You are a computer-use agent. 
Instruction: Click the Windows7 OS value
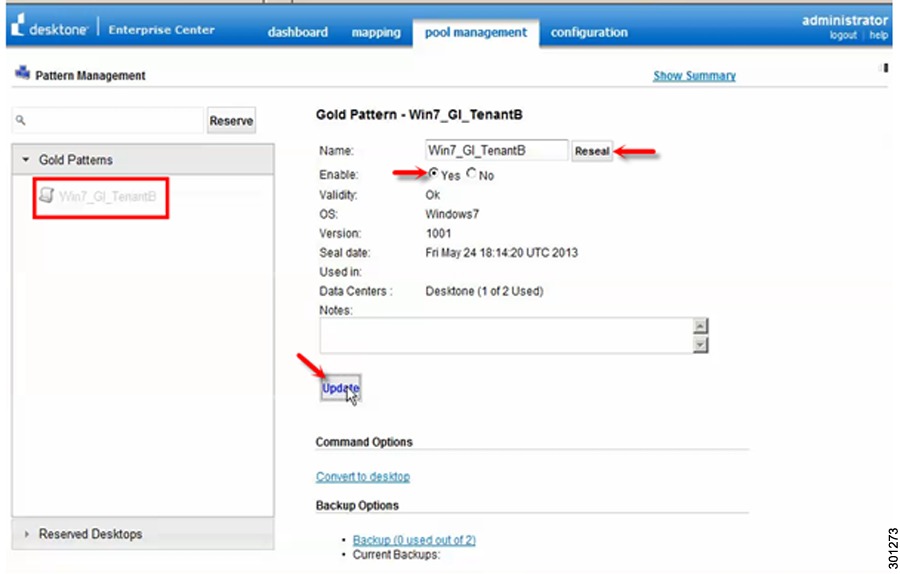(x=452, y=214)
